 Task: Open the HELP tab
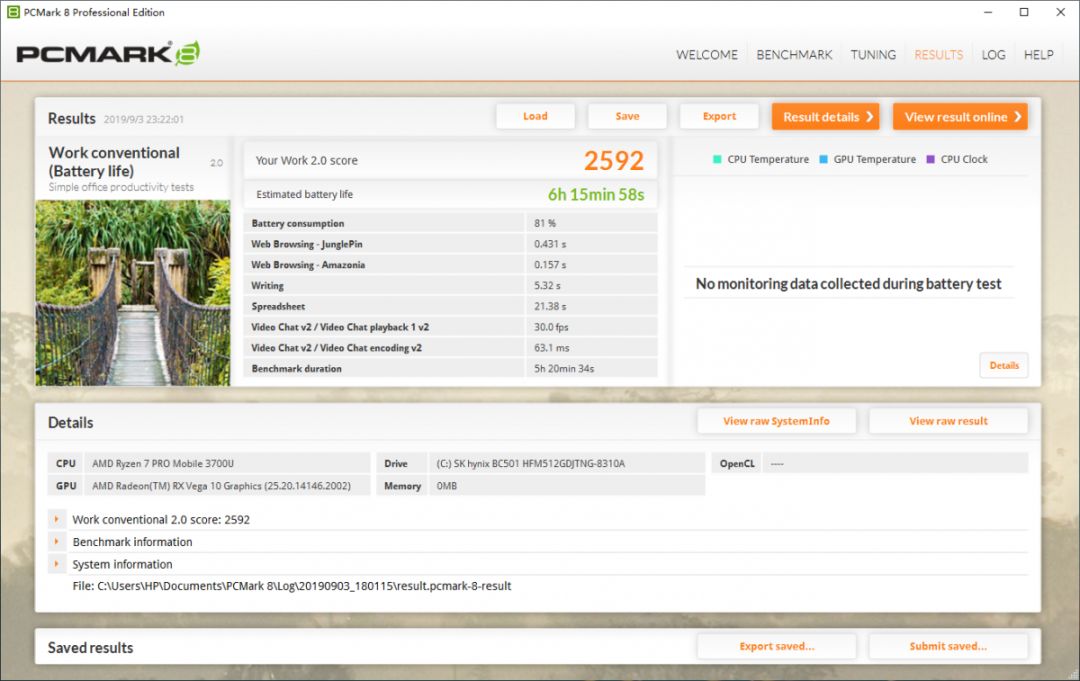1038,55
